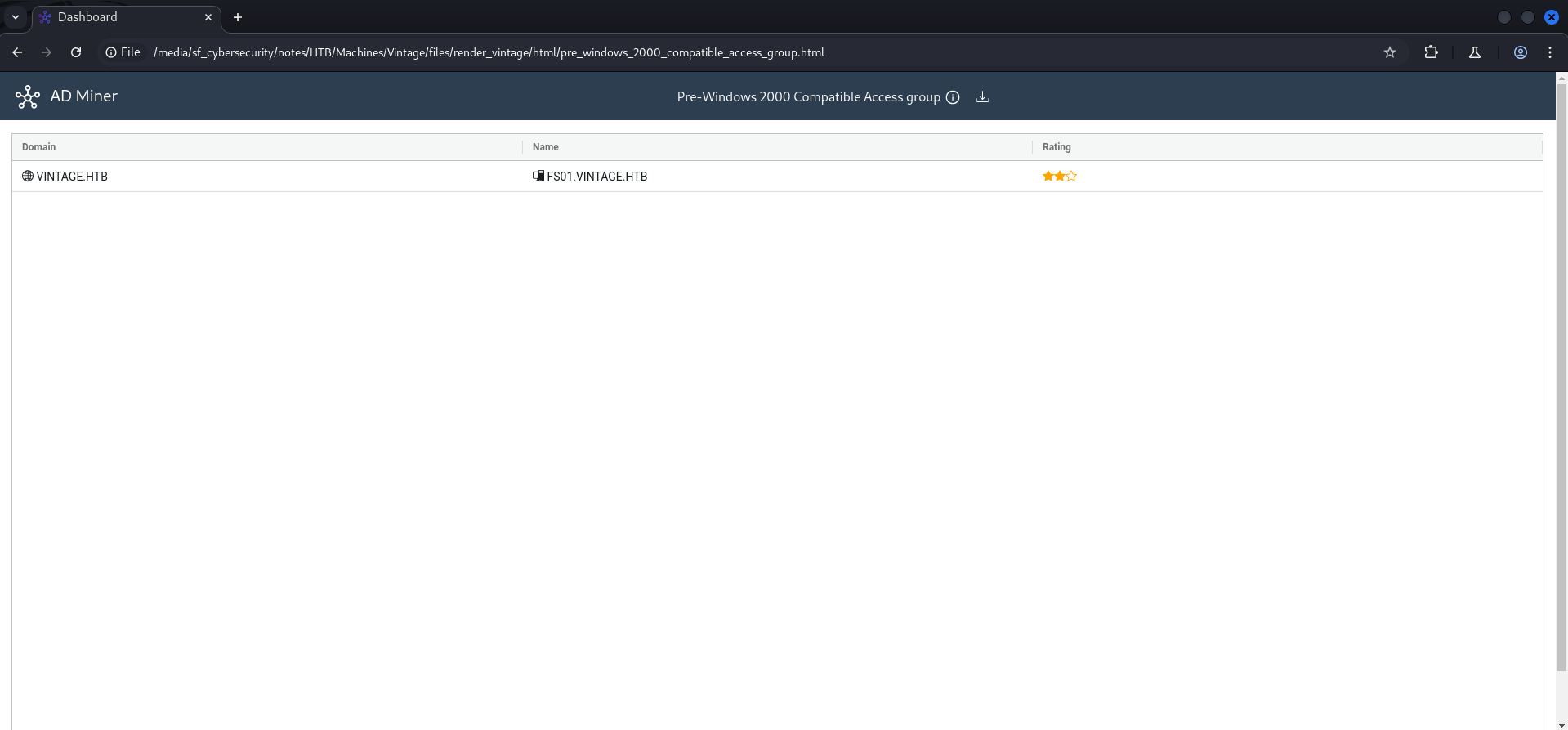Click the Pre-Windows 2000 Compatible Access group title
This screenshot has height=730, width=1568.
809,97
